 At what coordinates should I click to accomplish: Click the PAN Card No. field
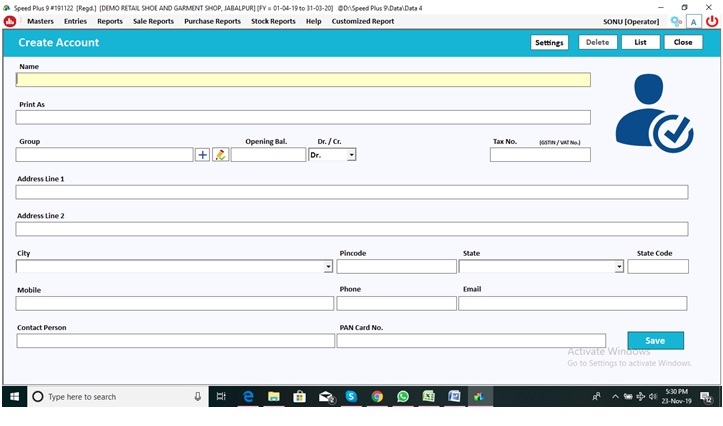pos(471,341)
